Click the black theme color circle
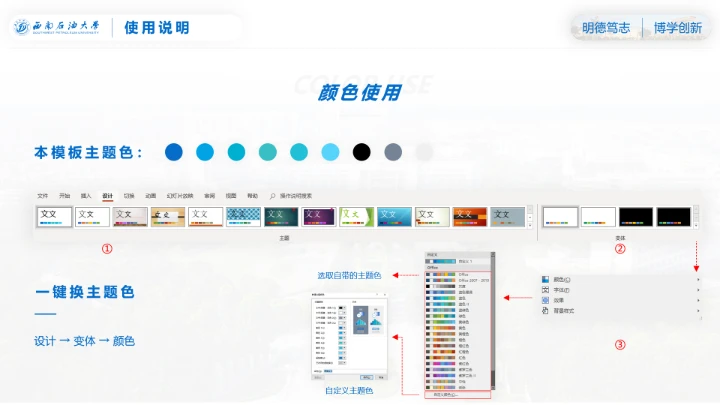The width and height of the screenshot is (720, 405). click(361, 152)
